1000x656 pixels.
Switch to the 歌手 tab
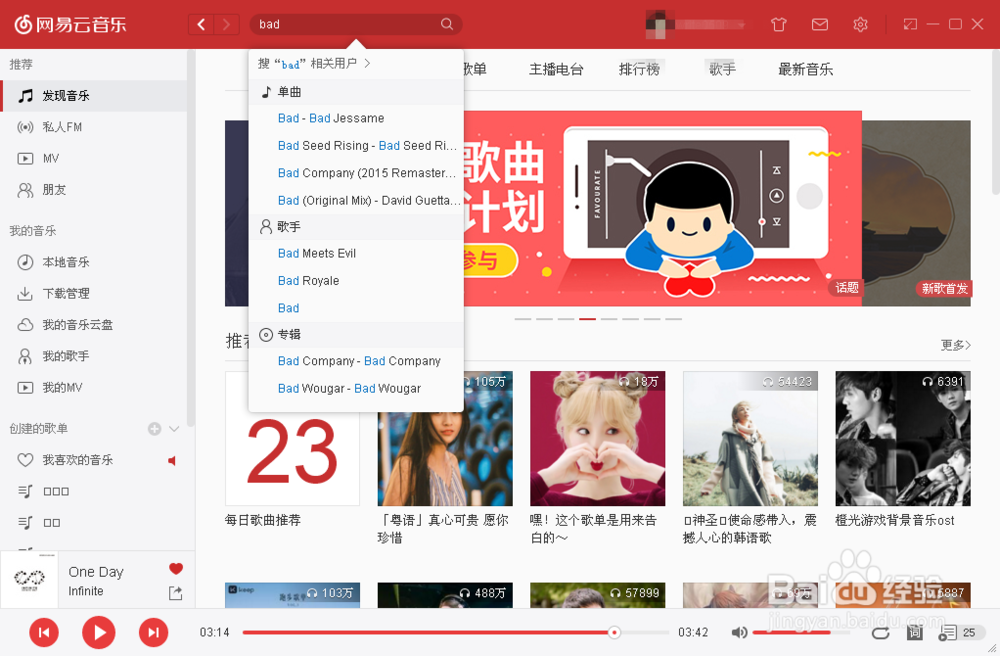(x=722, y=69)
